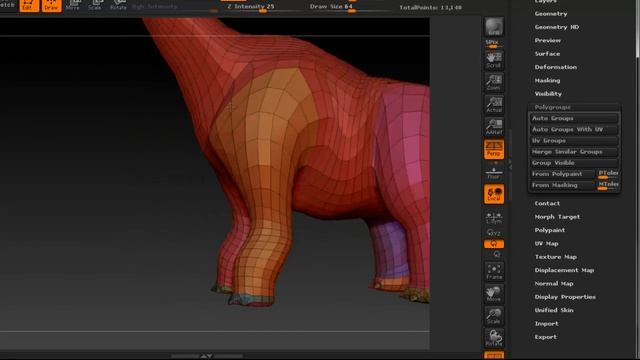Image resolution: width=640 pixels, height=360 pixels.
Task: Click the Group Visible button
Action: (574, 163)
